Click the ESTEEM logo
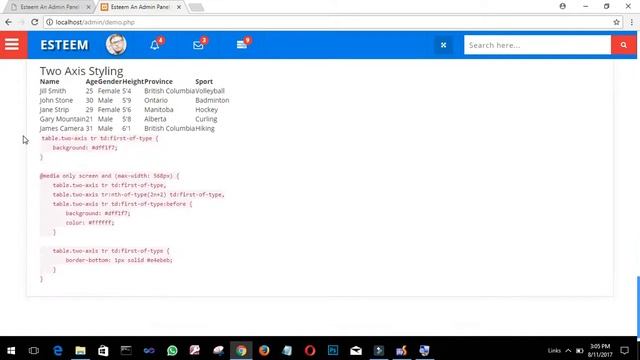The height and width of the screenshot is (360, 640). pos(64,45)
